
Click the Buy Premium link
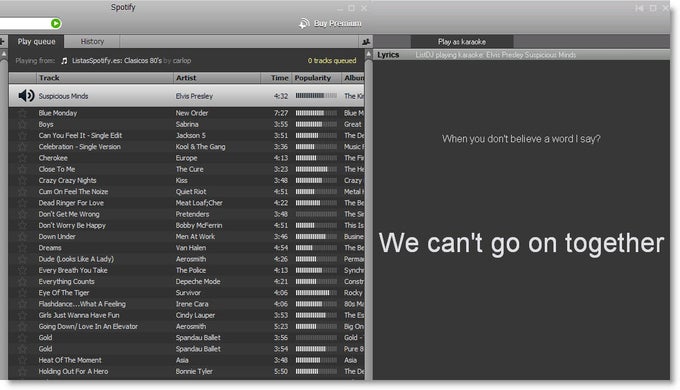click(337, 23)
